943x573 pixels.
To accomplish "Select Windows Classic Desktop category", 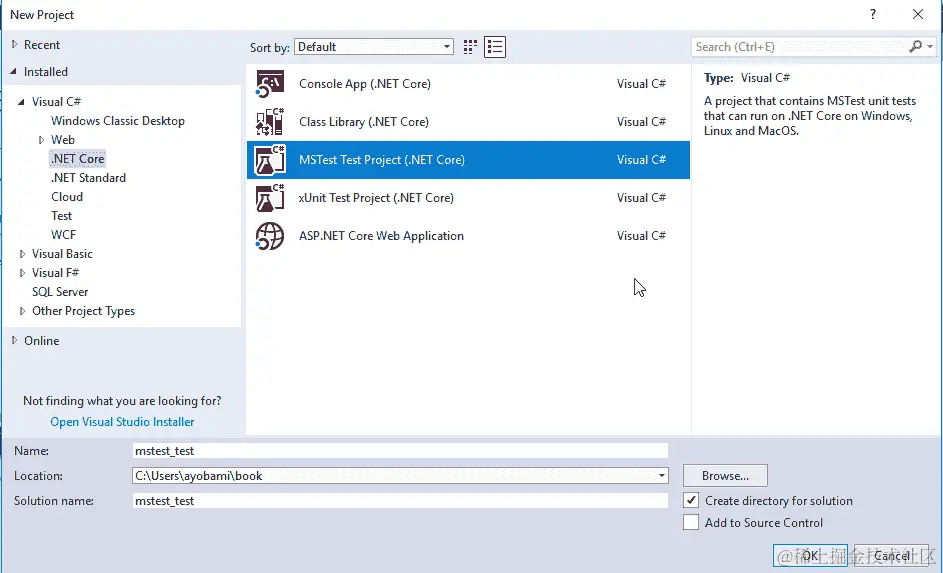I will pyautogui.click(x=118, y=121).
